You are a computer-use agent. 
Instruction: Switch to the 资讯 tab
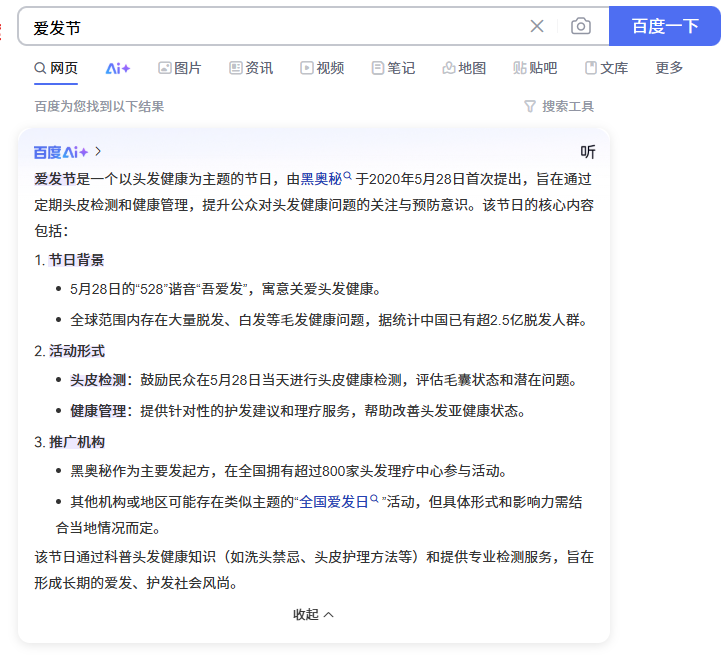click(x=251, y=68)
